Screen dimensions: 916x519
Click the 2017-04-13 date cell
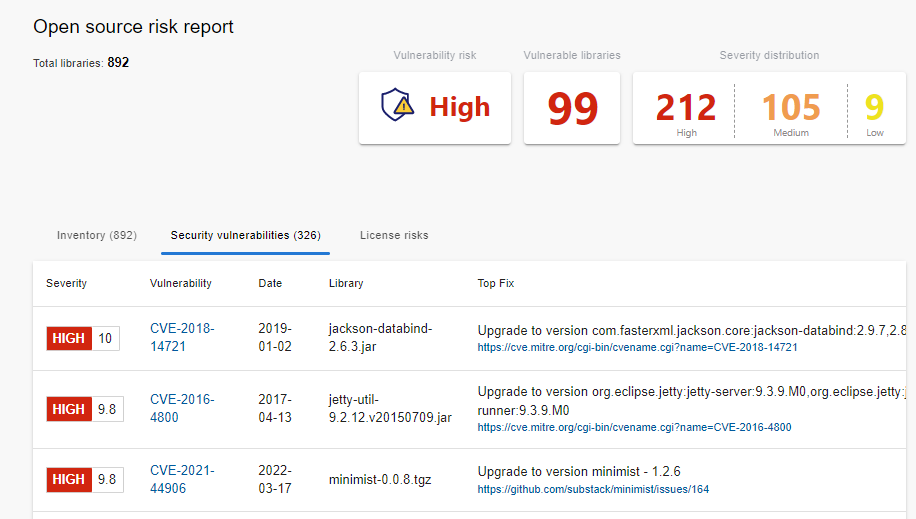pyautogui.click(x=275, y=408)
